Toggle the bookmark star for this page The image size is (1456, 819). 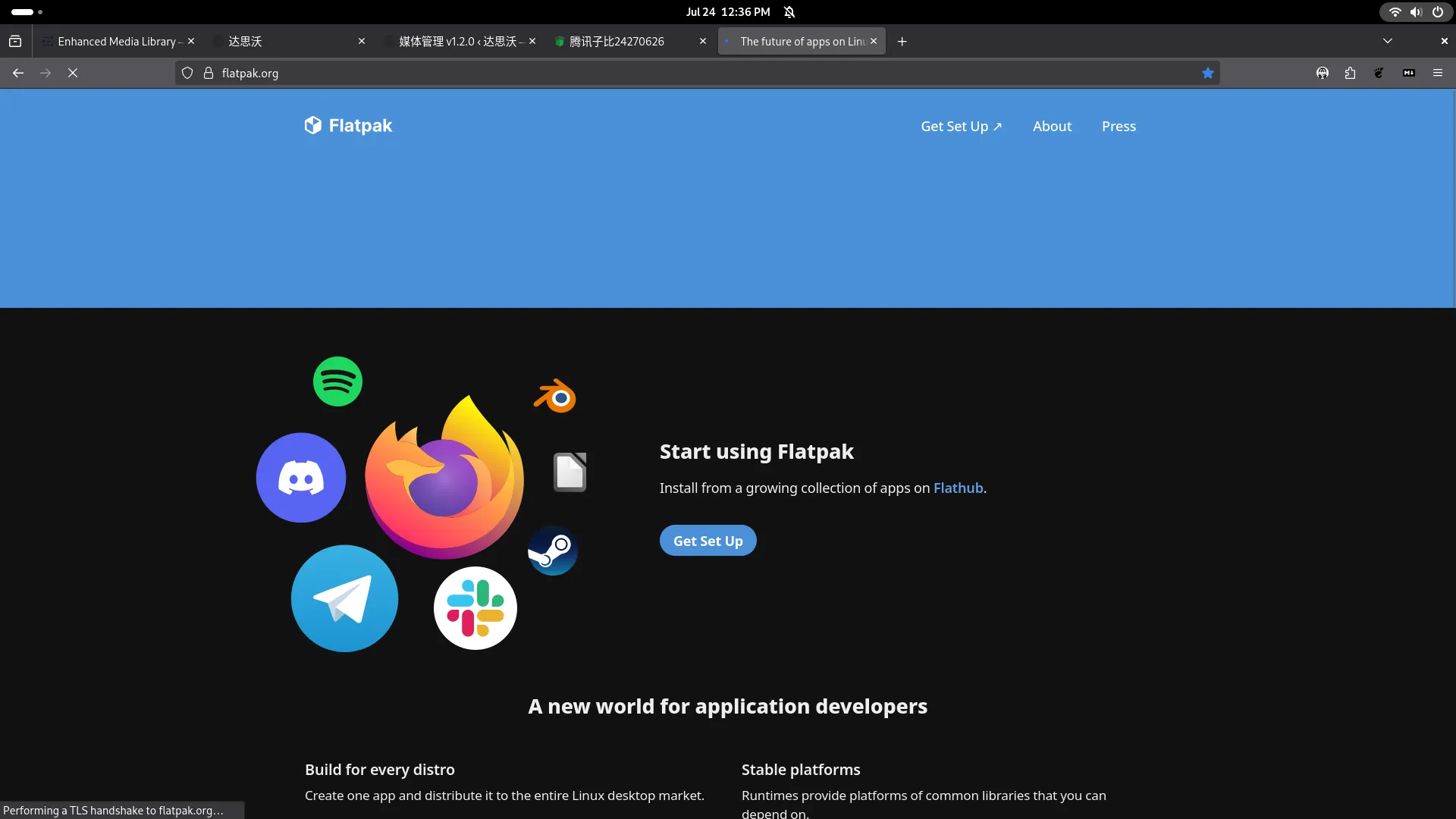[1208, 73]
